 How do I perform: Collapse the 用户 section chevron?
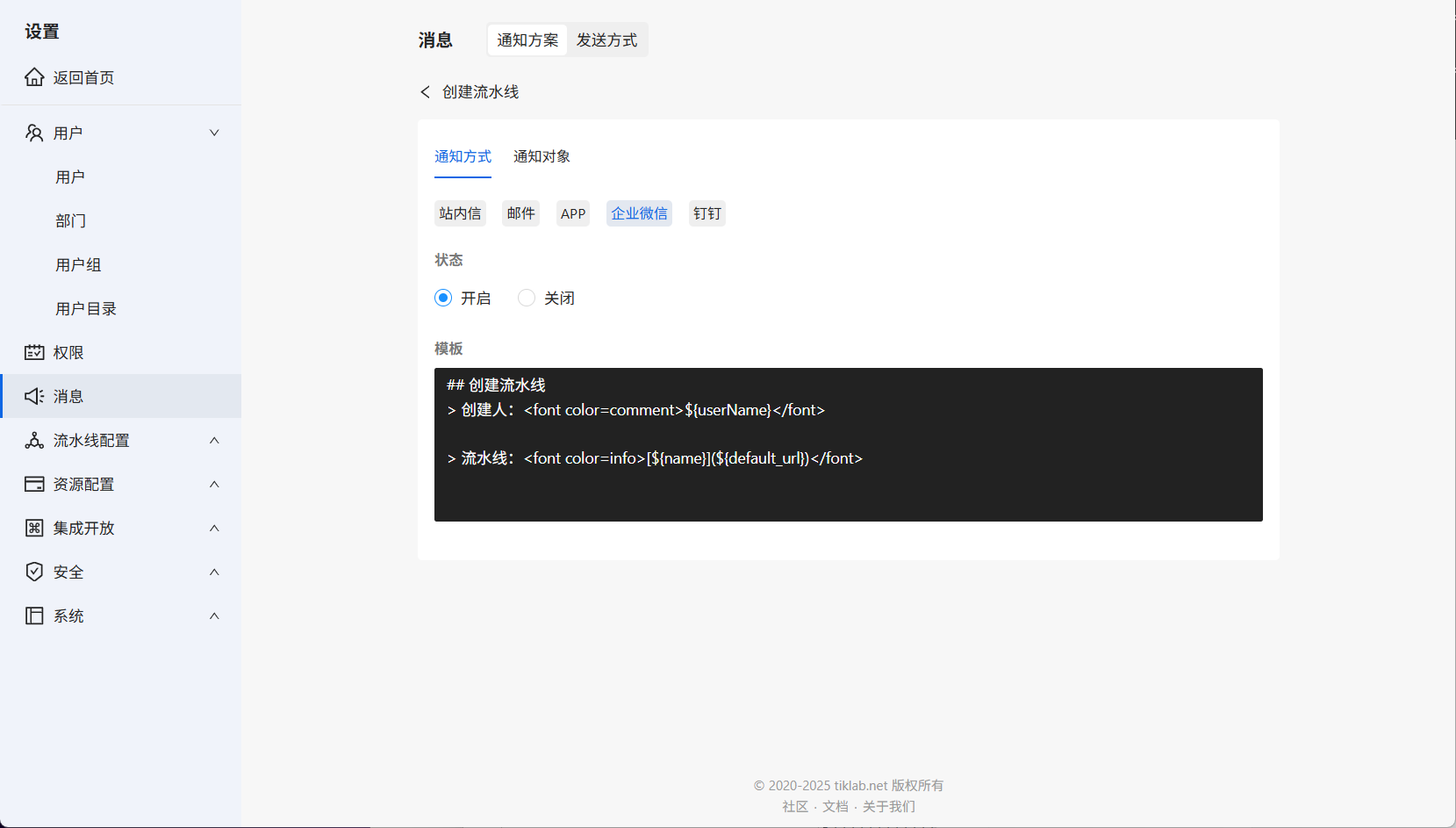214,133
